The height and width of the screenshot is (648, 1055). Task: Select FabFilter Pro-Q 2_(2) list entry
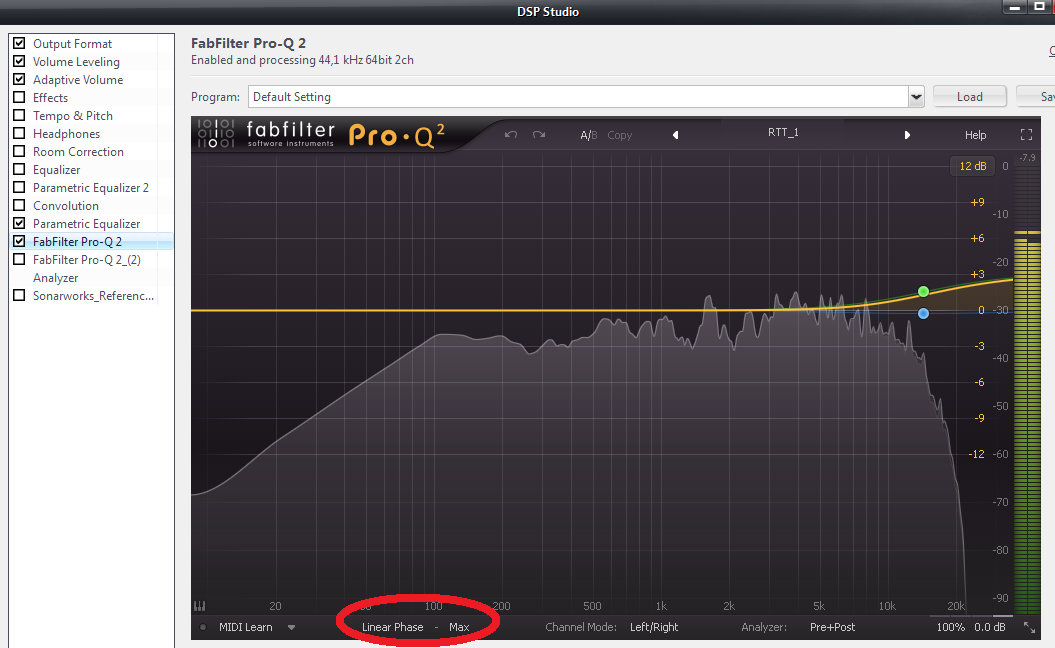tap(86, 260)
